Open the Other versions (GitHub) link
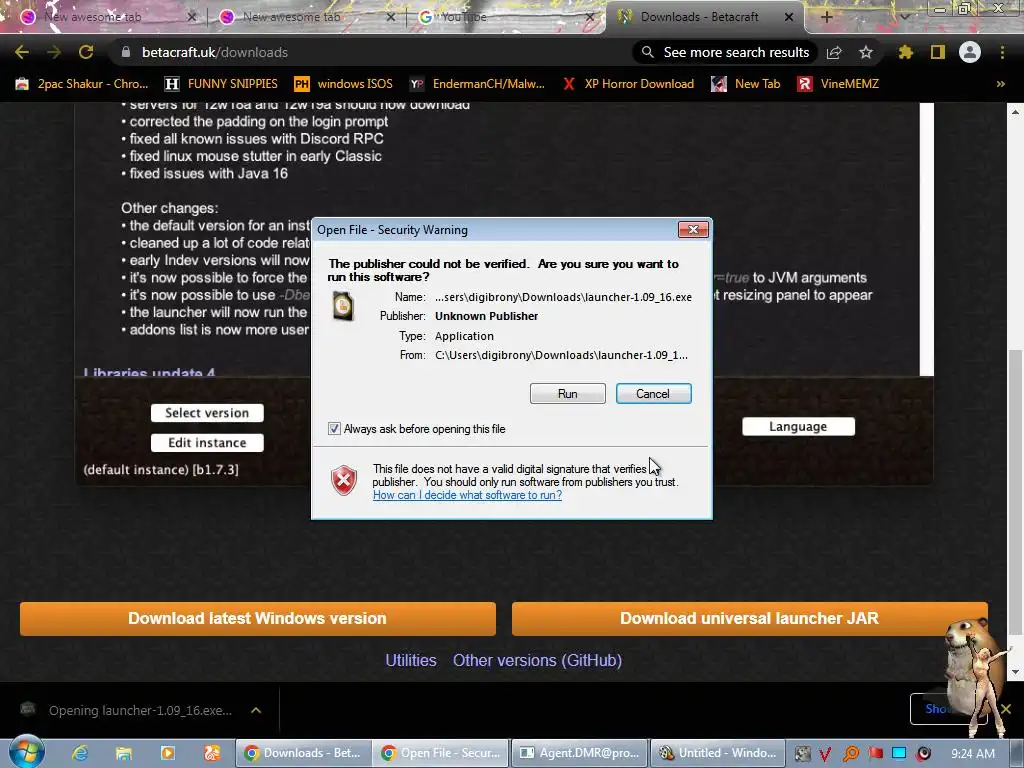This screenshot has width=1024, height=768. [x=537, y=660]
